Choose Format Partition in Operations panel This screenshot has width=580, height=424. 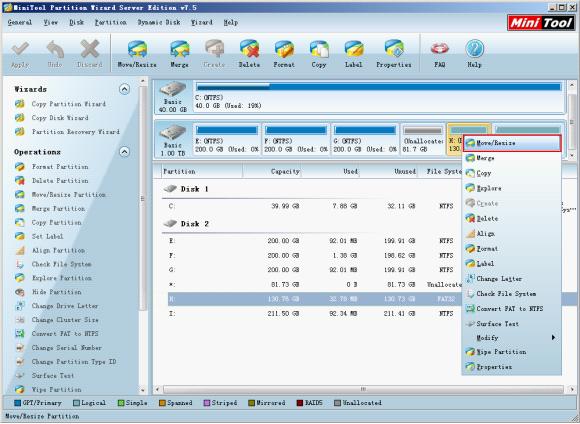(52, 167)
